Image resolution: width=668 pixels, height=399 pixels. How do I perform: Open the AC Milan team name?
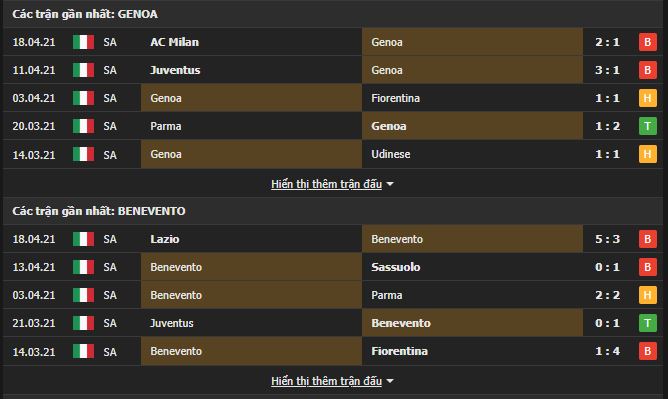coord(175,42)
